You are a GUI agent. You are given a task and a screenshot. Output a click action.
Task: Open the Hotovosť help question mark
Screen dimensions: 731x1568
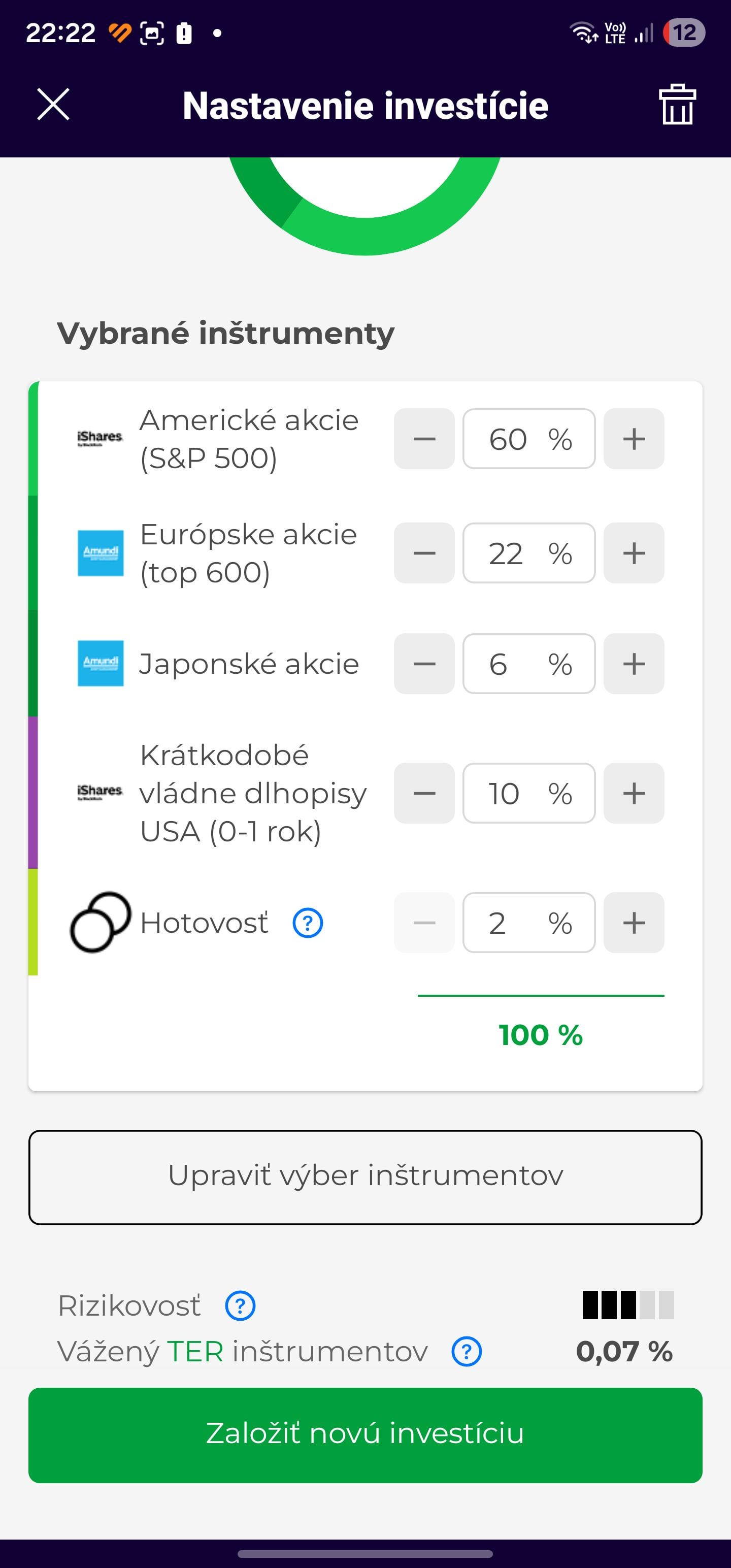(x=308, y=923)
